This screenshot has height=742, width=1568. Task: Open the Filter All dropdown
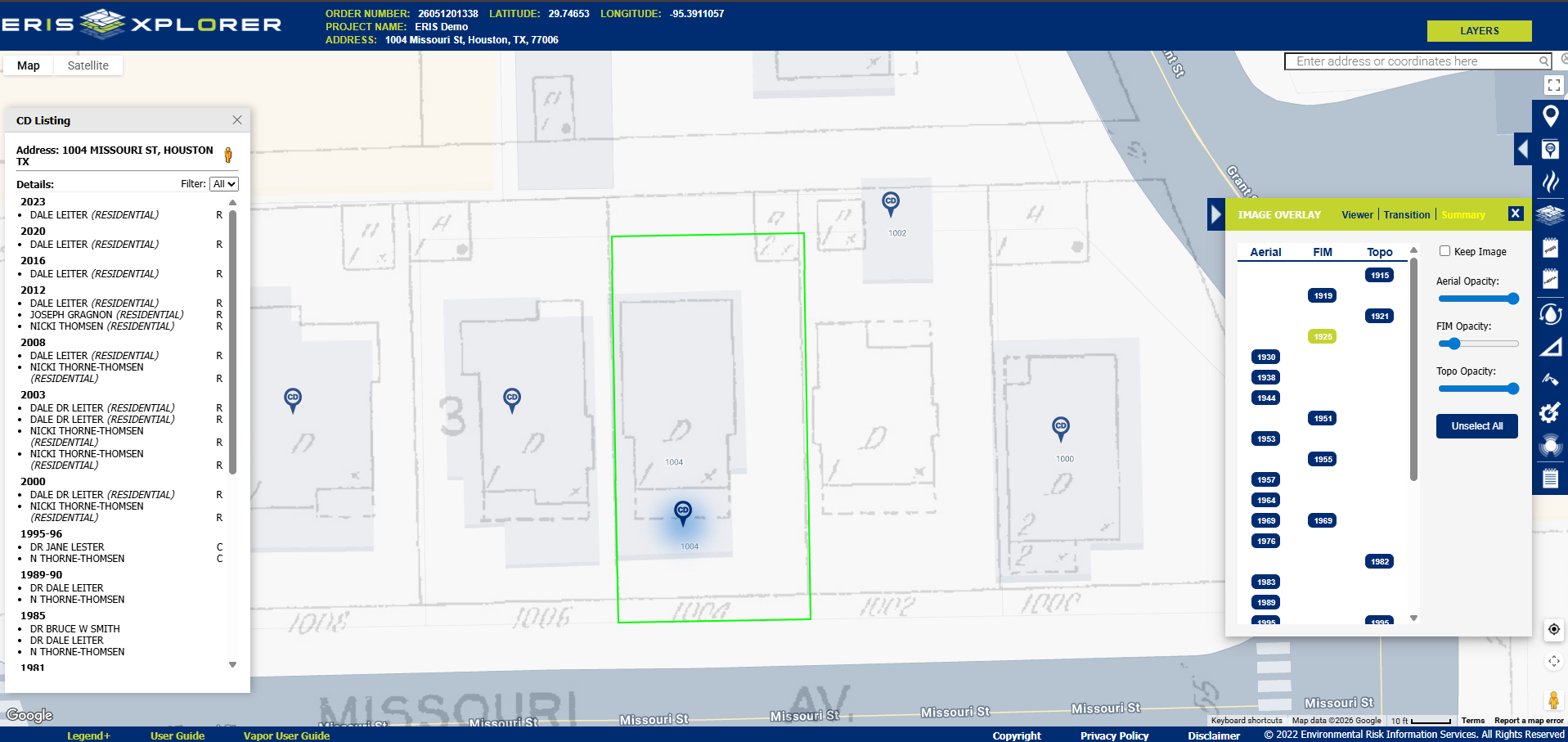224,184
